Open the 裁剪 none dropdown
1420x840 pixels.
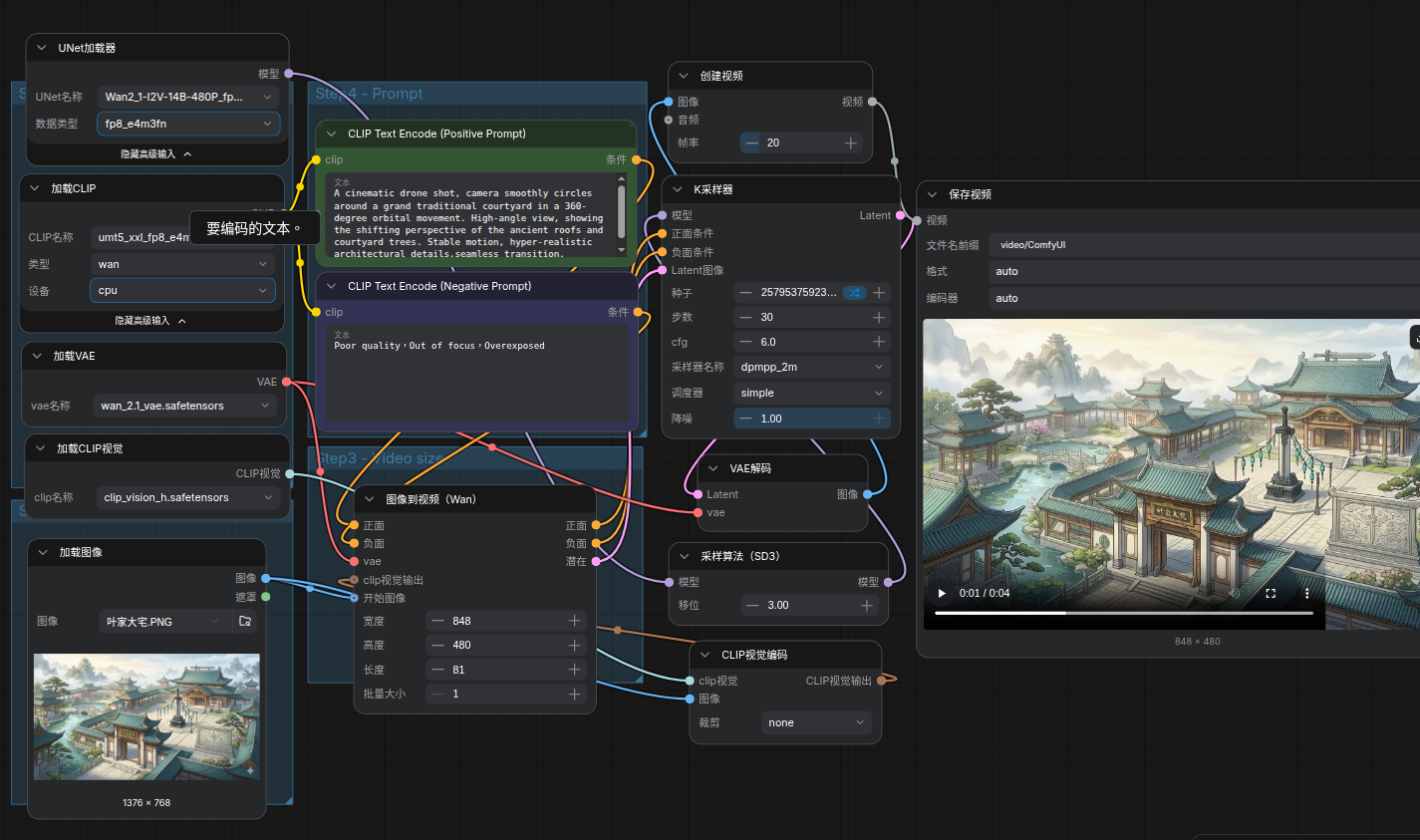pos(816,722)
